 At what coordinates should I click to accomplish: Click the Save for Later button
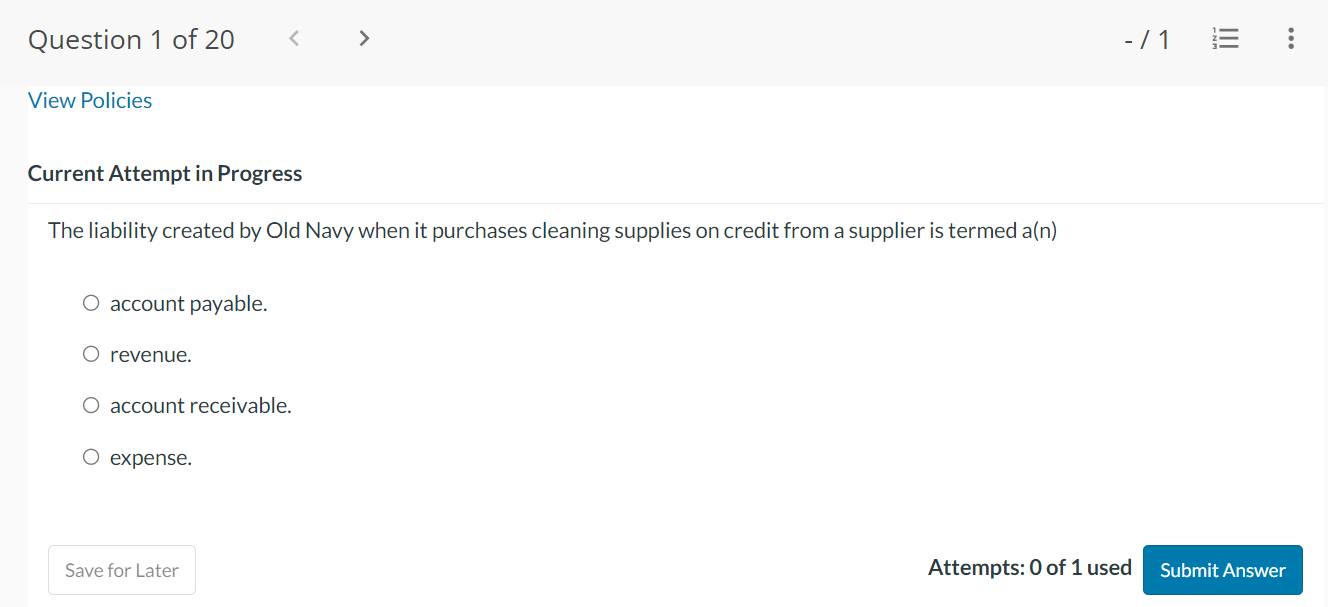[x=121, y=569]
